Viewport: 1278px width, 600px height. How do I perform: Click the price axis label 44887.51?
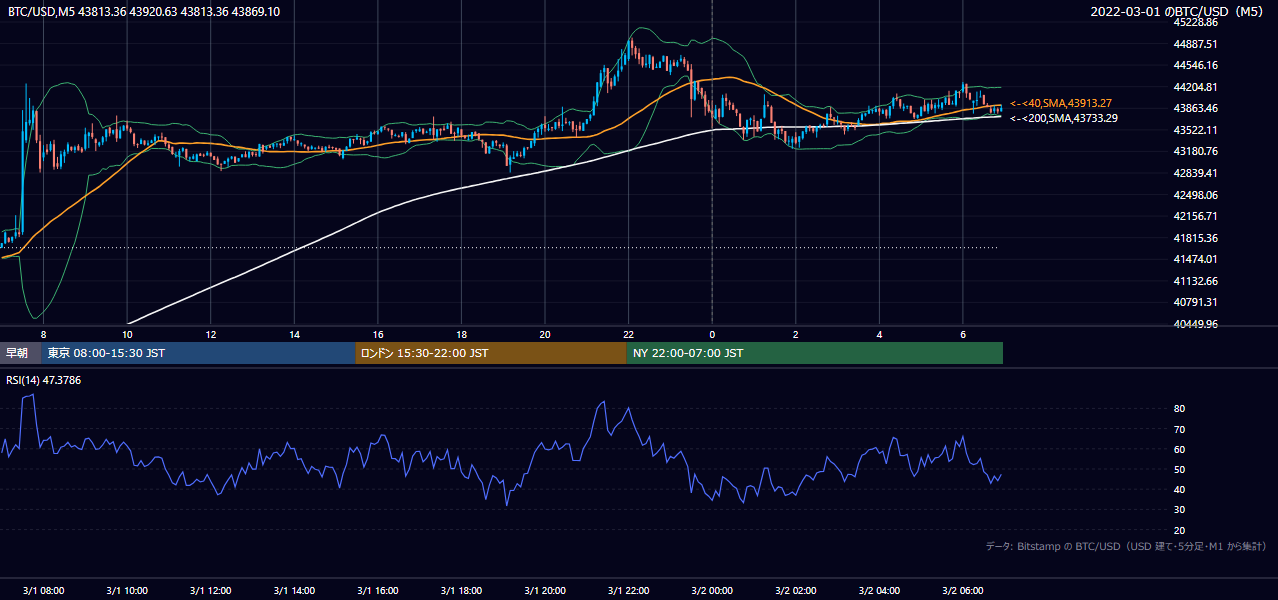click(1195, 44)
